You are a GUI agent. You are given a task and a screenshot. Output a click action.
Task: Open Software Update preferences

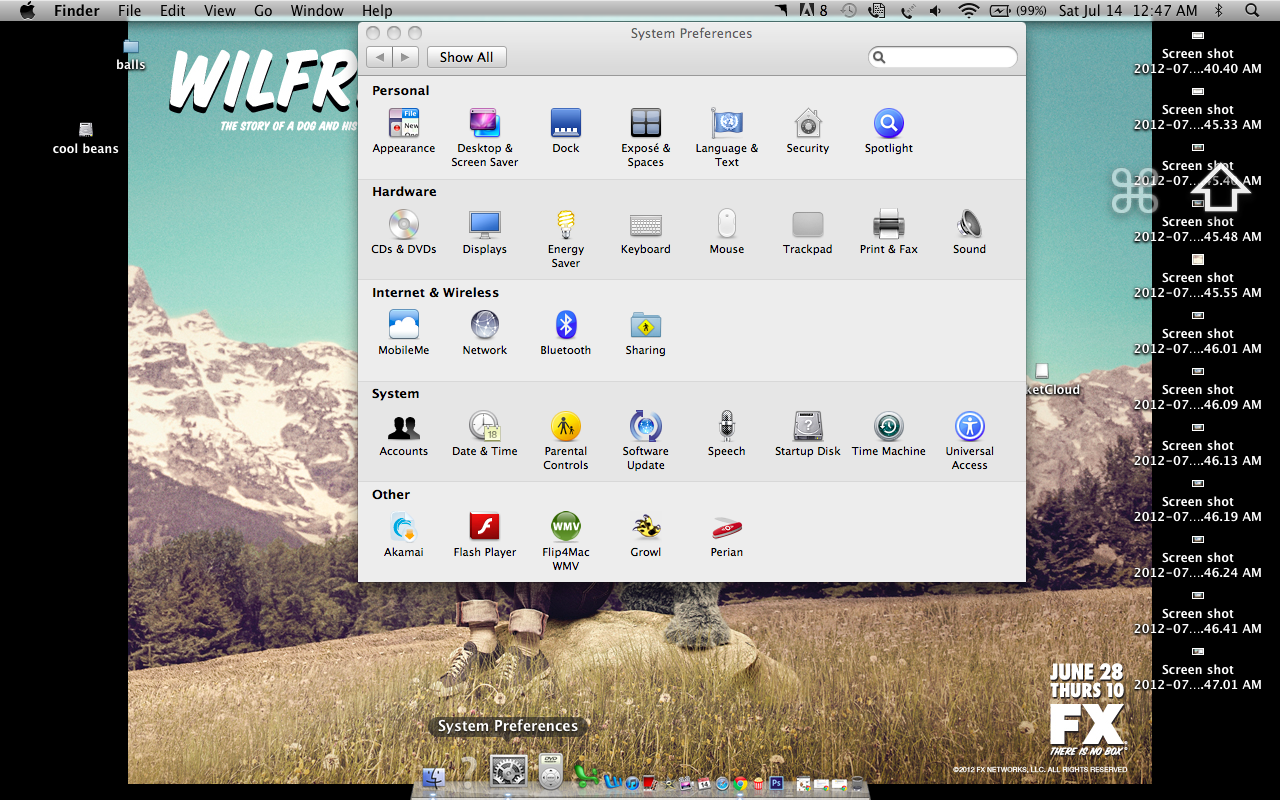[x=646, y=441]
